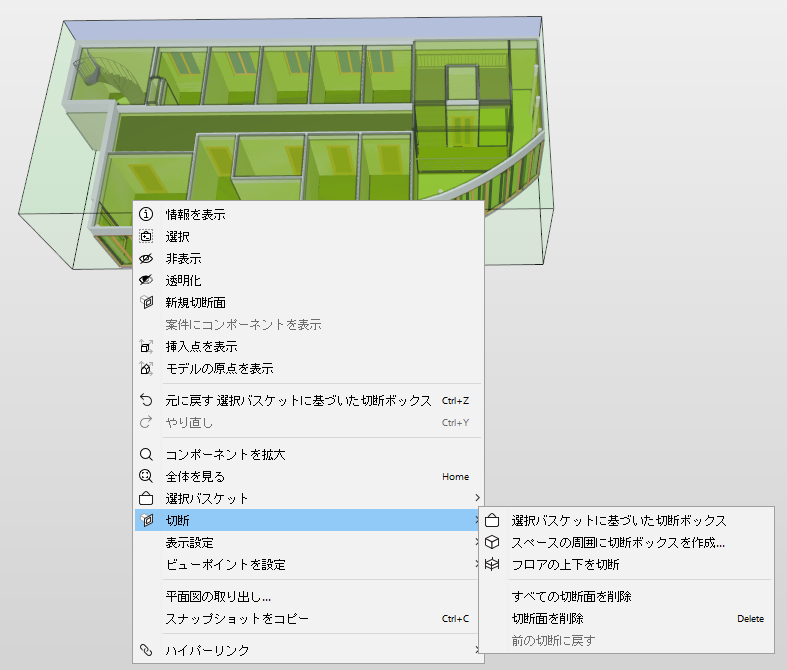
Task: Click the selection icon beside 選択
Action: point(146,236)
